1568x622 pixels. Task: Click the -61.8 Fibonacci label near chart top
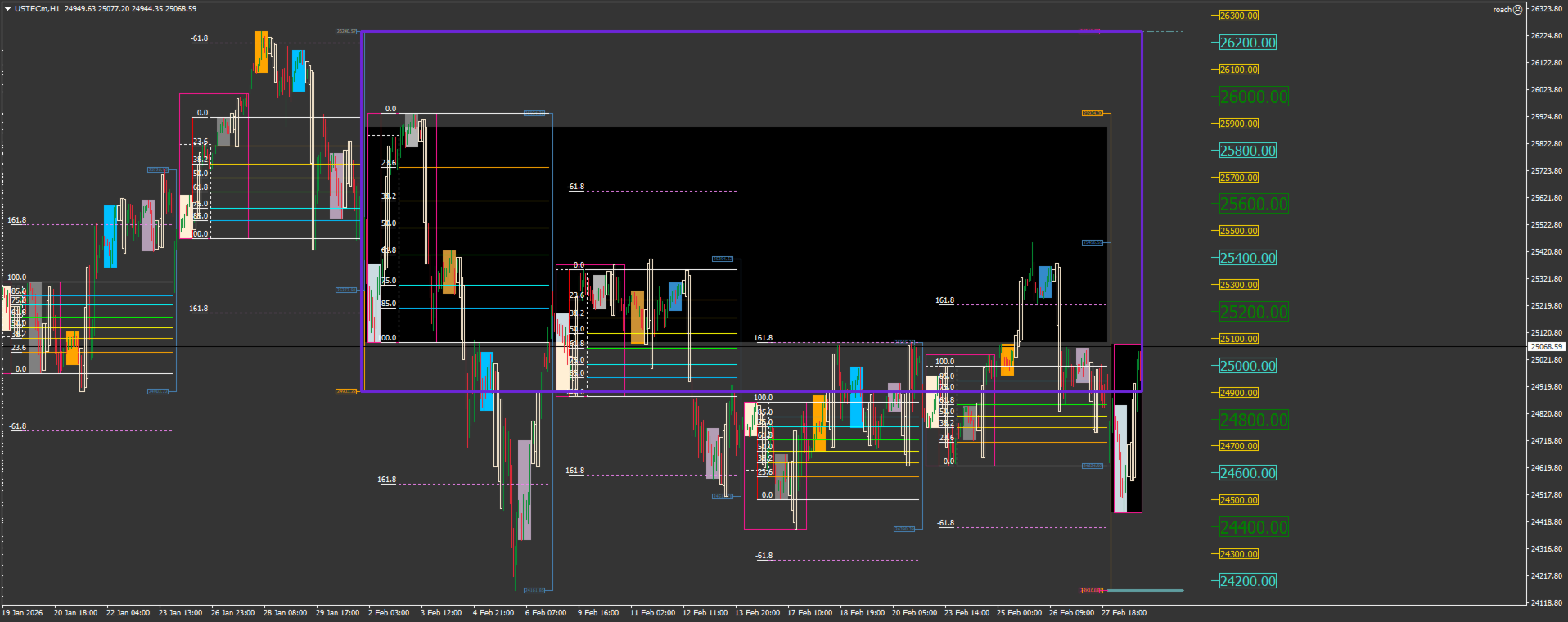coord(200,38)
